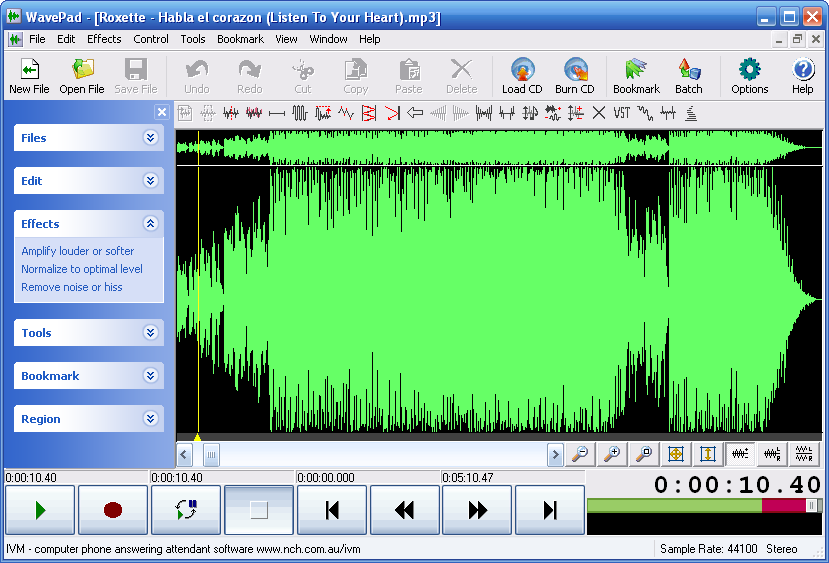
Task: Click the stacked bars icon at toolbar end
Action: [690, 113]
